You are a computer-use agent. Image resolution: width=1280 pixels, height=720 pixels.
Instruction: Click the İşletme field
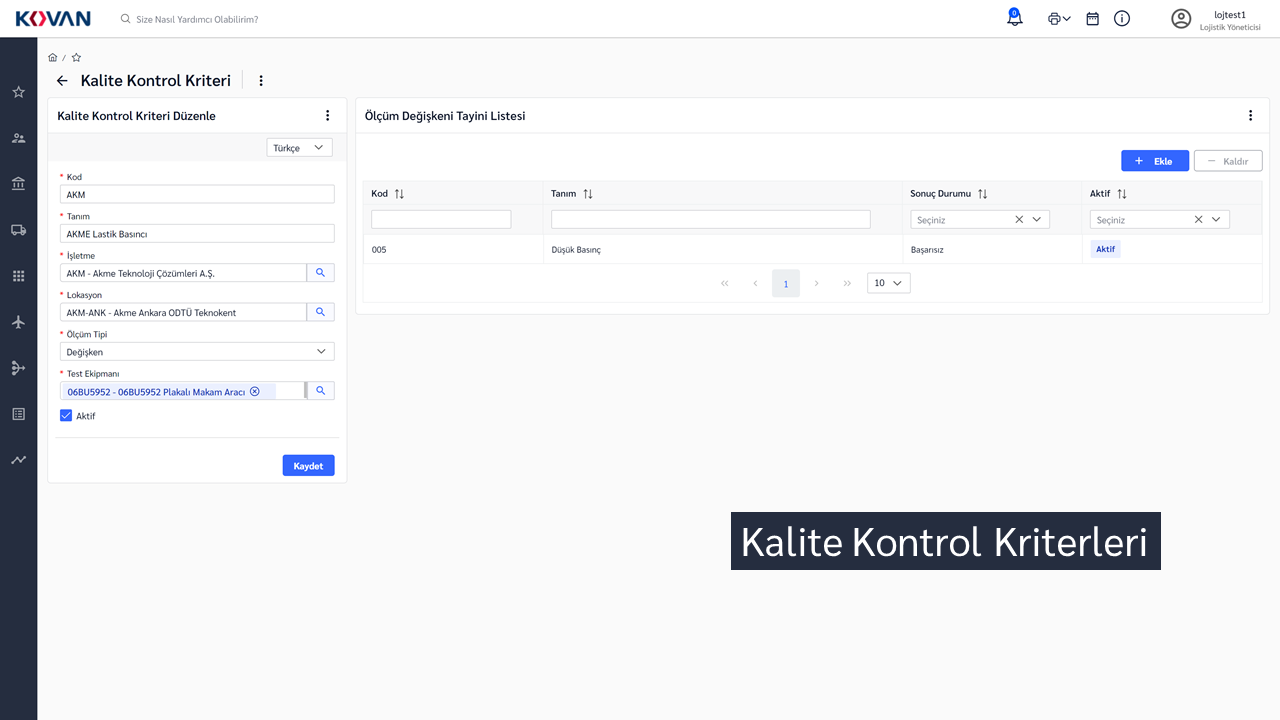coord(183,273)
